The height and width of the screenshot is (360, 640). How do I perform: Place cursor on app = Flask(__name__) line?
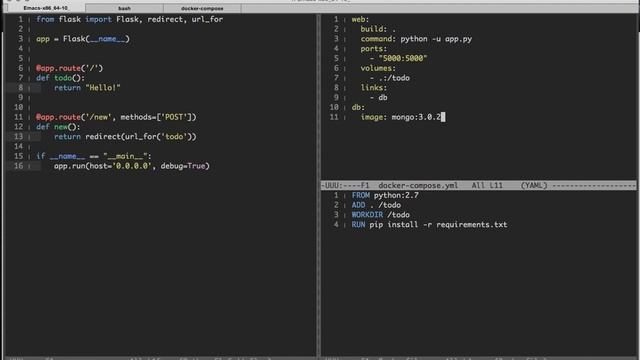[x=82, y=39]
